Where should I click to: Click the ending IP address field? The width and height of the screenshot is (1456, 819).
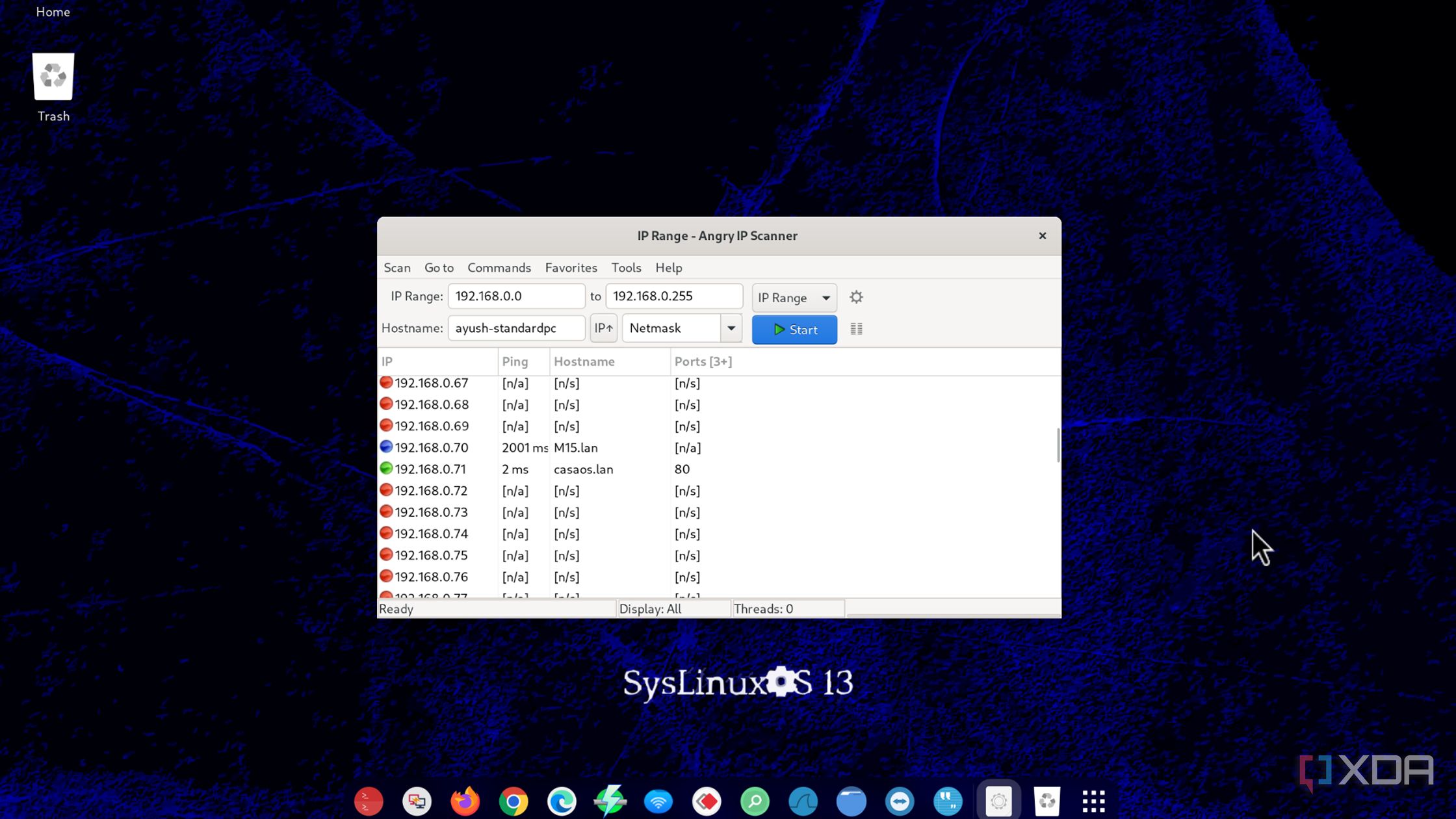[674, 296]
